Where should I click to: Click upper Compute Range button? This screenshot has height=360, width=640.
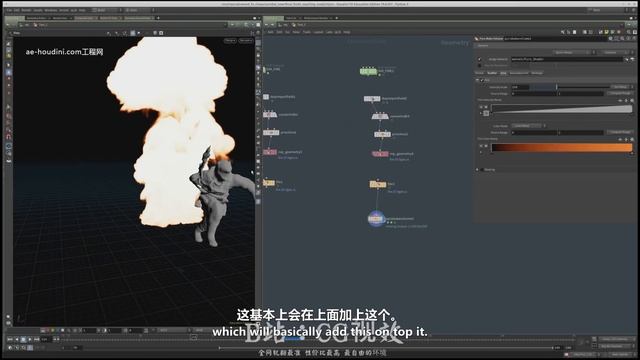(620, 93)
